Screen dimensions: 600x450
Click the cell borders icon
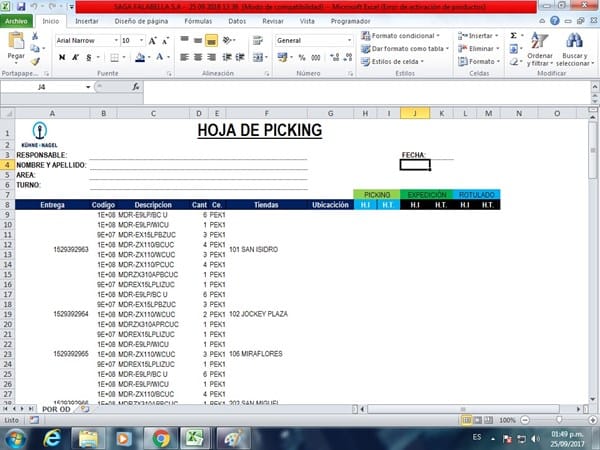click(114, 57)
